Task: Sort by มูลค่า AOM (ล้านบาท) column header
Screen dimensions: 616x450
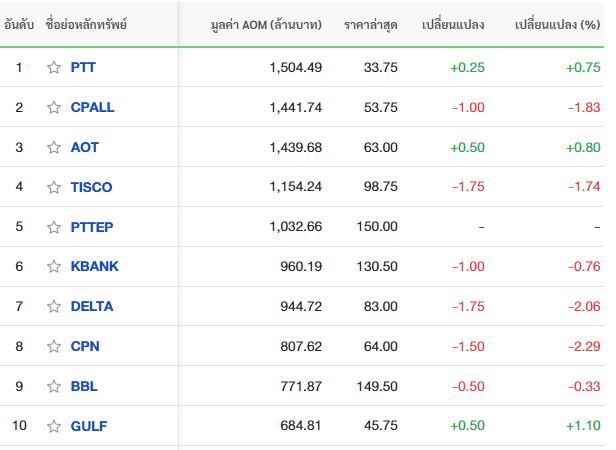Action: point(266,25)
